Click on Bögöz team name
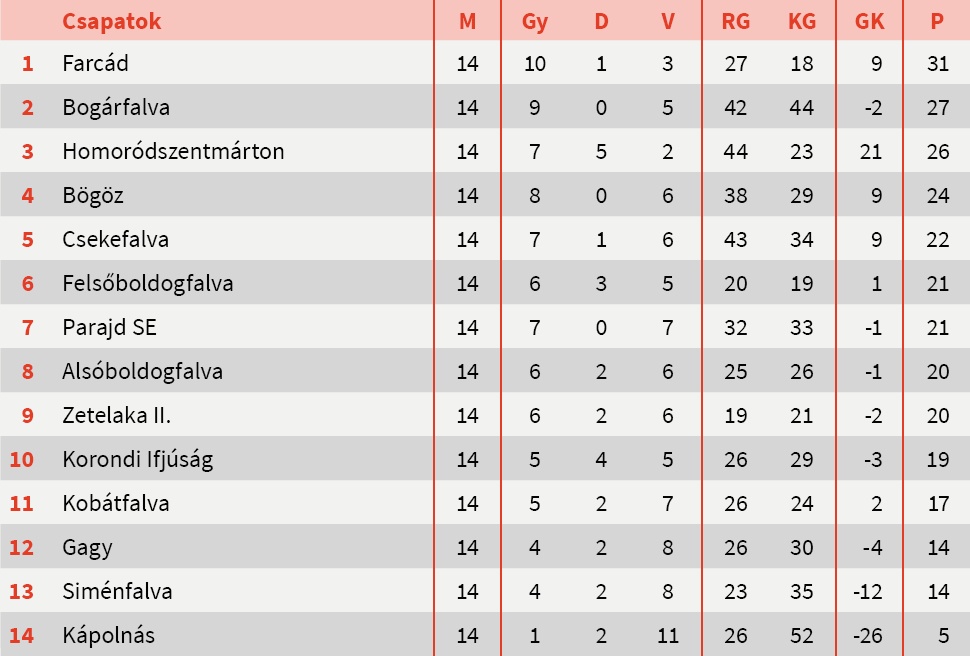Image resolution: width=970 pixels, height=656 pixels. [x=93, y=196]
